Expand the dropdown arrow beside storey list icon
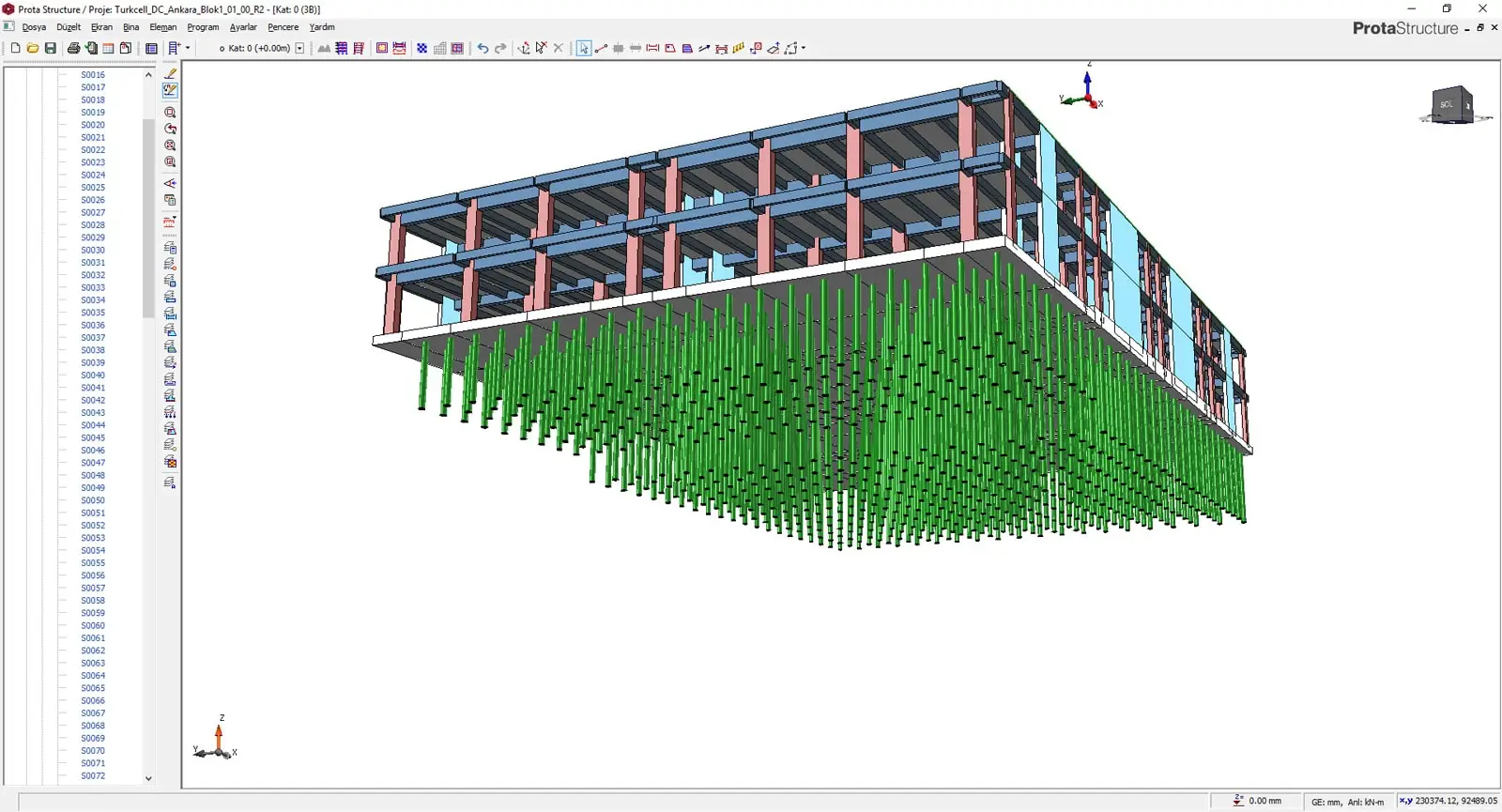The height and width of the screenshot is (812, 1502). (188, 48)
